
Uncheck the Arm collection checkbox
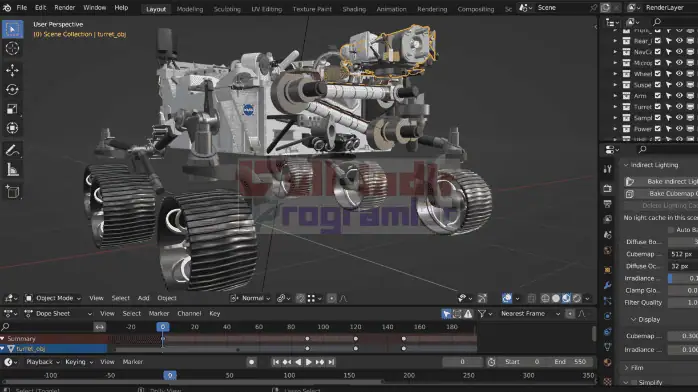pyautogui.click(x=658, y=96)
